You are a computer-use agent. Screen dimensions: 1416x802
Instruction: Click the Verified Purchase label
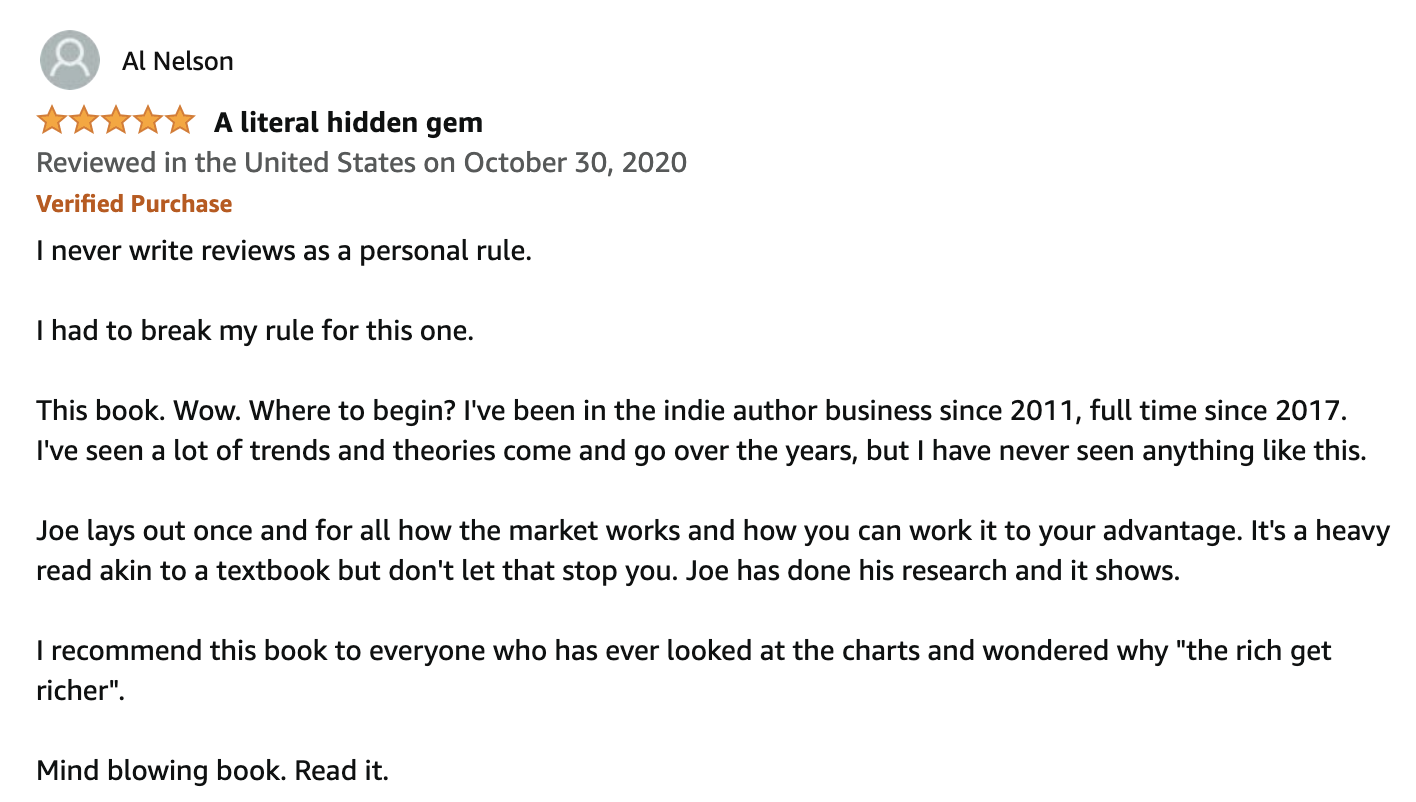[x=134, y=204]
